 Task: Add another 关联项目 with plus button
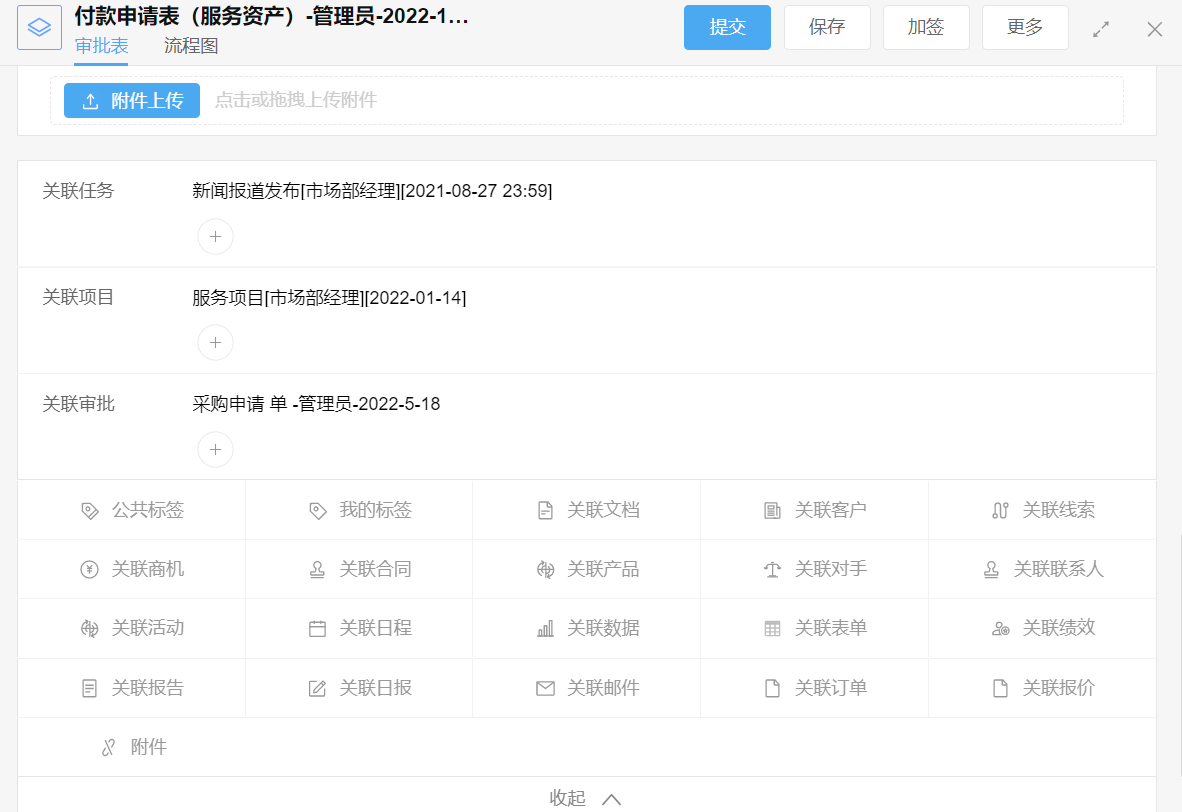[x=215, y=343]
